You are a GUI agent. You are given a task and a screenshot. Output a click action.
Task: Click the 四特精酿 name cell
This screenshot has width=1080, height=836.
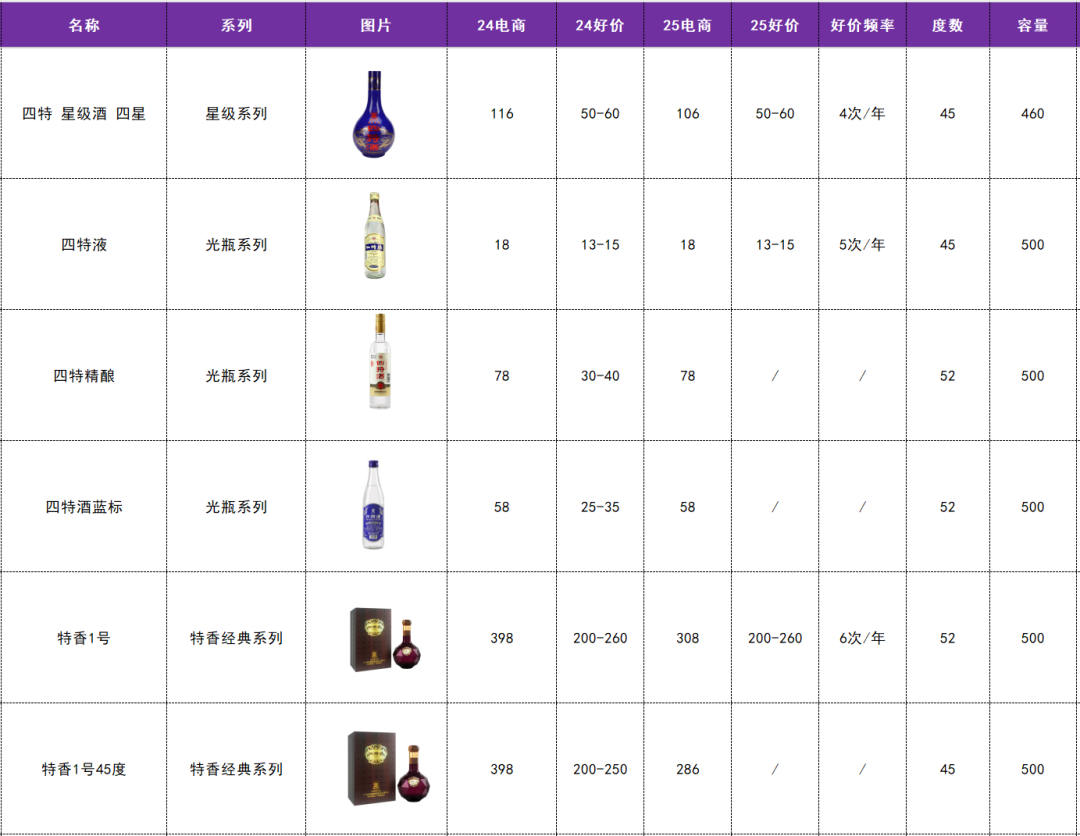pyautogui.click(x=84, y=376)
